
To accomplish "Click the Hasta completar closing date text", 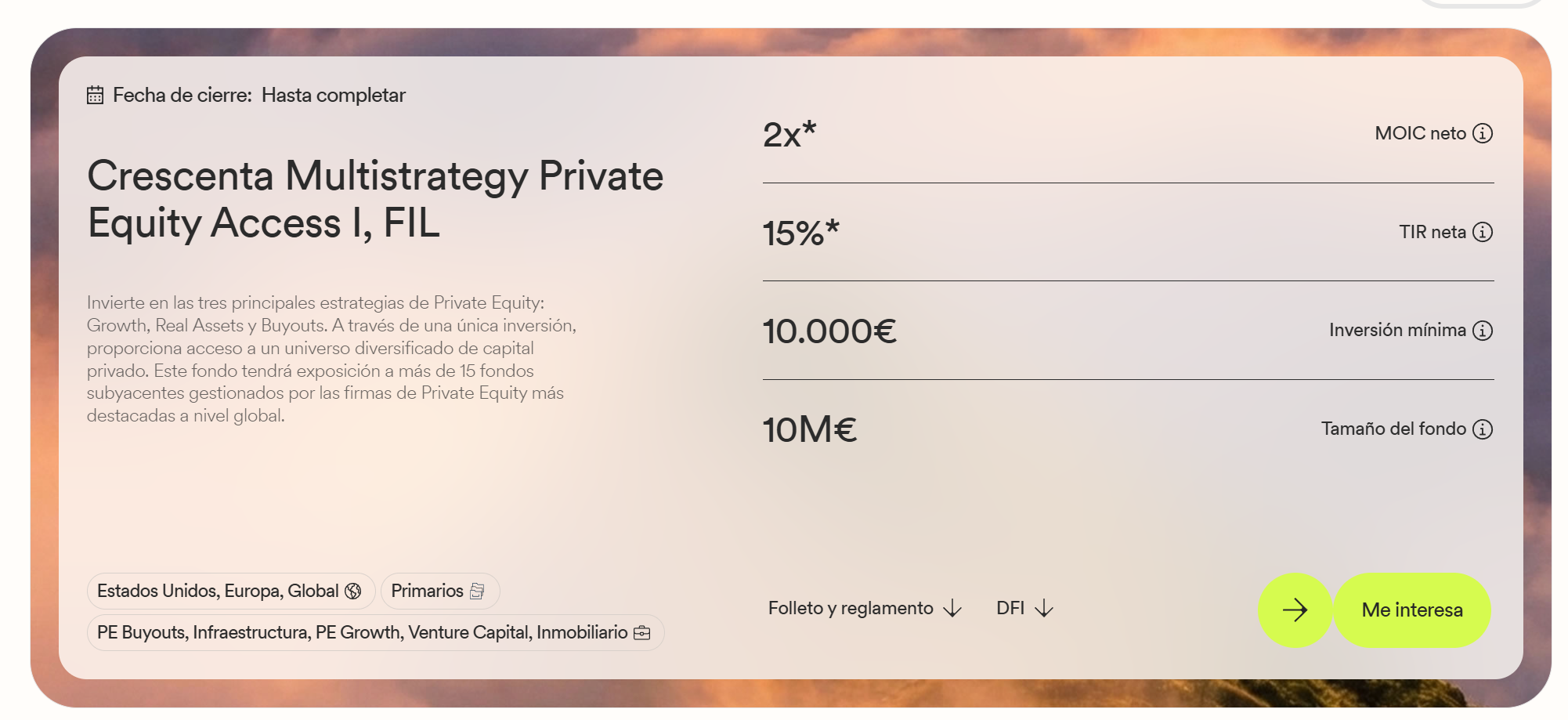I will (334, 96).
